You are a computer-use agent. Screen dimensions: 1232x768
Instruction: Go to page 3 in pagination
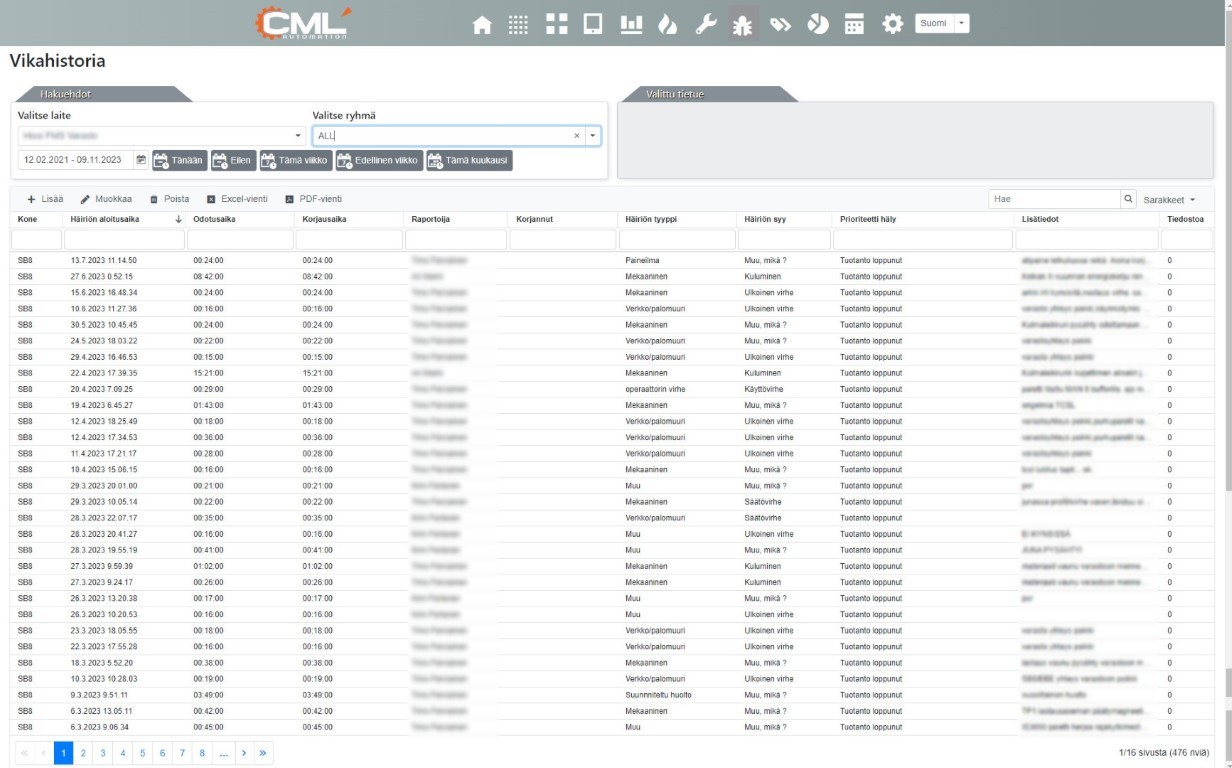101,753
